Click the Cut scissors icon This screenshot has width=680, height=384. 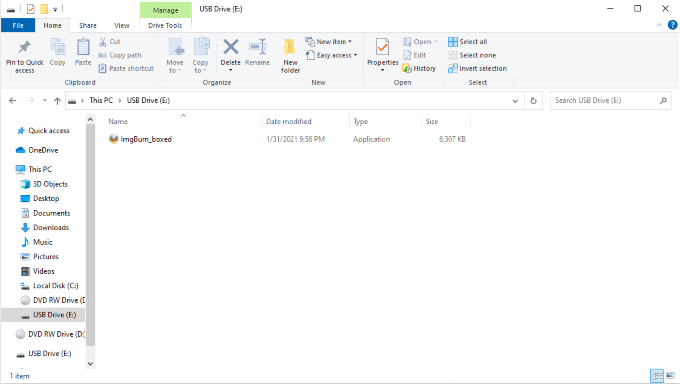click(103, 42)
